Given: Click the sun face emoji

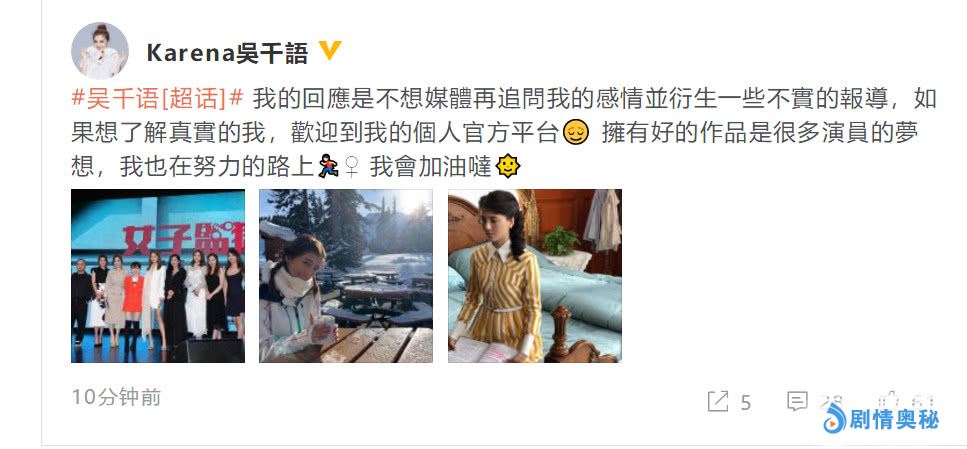Looking at the screenshot, I should [508, 167].
